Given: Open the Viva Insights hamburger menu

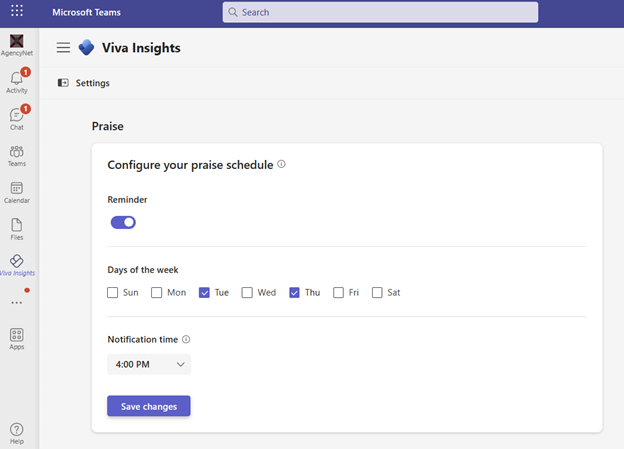Looking at the screenshot, I should tap(63, 47).
